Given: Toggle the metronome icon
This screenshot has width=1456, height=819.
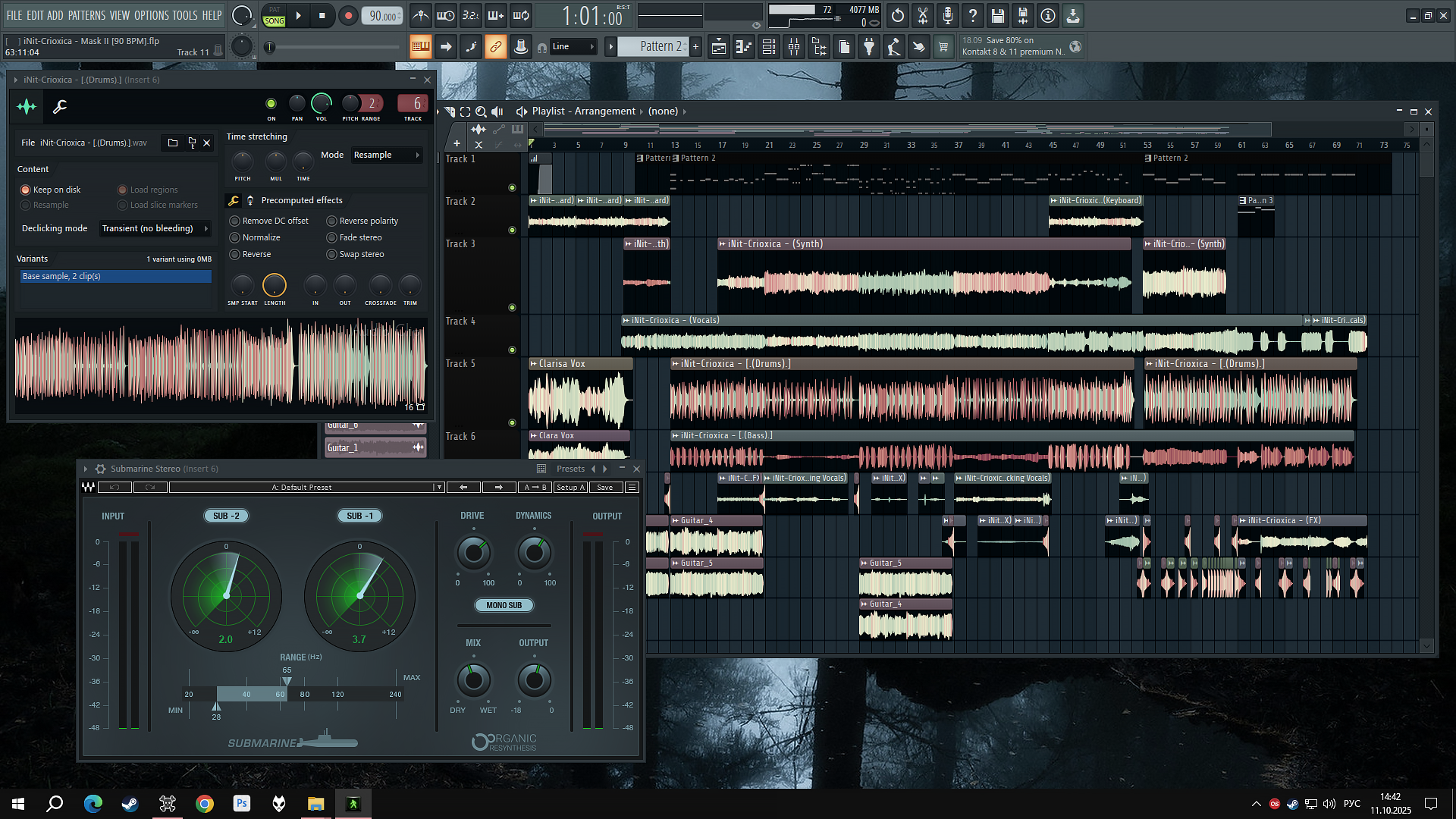Looking at the screenshot, I should click(x=421, y=15).
